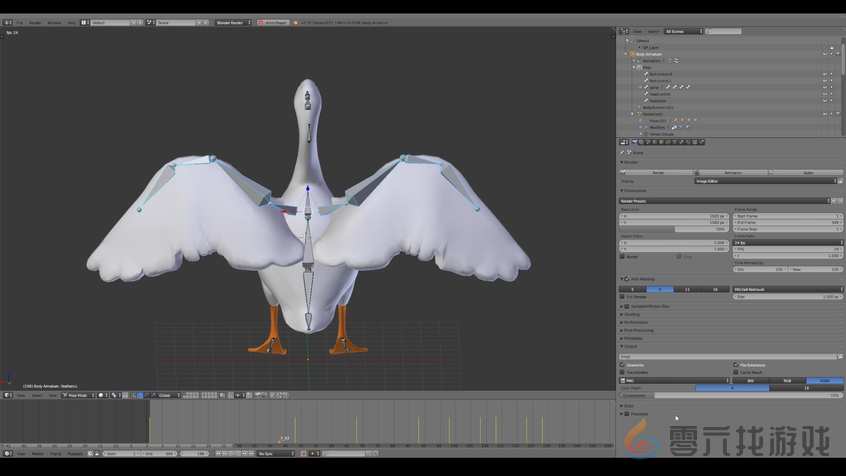Click the timeline record keyframe icon
Image resolution: width=846 pixels, height=476 pixels.
(304, 453)
